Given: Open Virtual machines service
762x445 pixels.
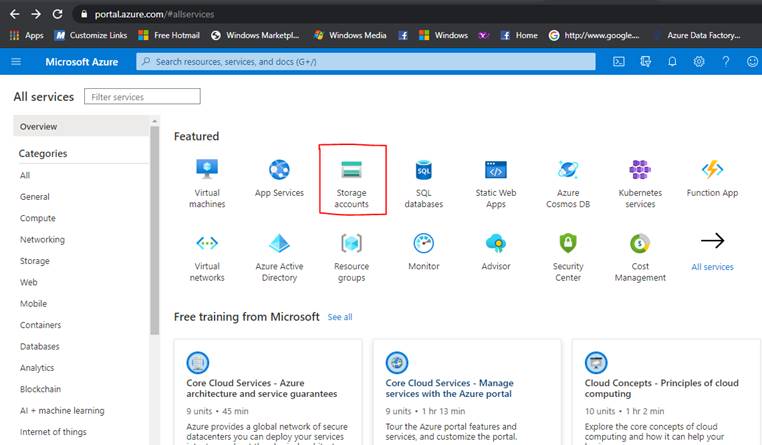Looking at the screenshot, I should [207, 184].
